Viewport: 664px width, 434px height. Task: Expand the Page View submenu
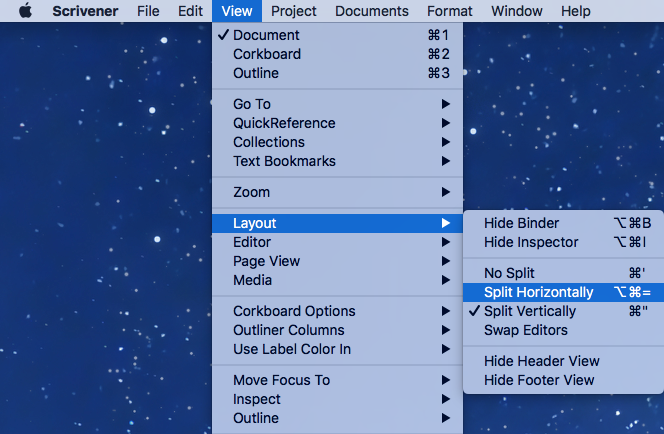coord(338,261)
